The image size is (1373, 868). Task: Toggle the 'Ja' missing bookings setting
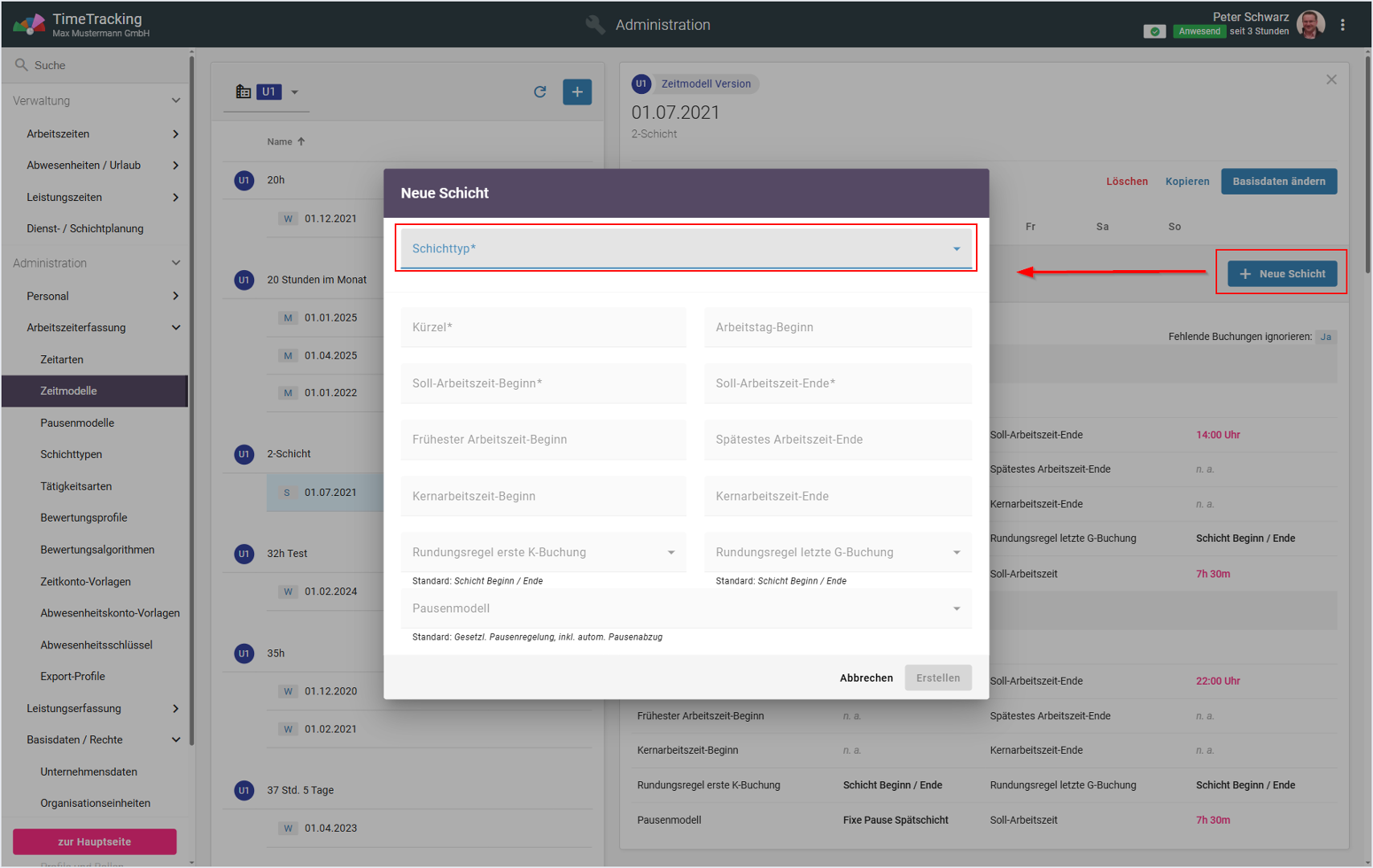coord(1325,337)
